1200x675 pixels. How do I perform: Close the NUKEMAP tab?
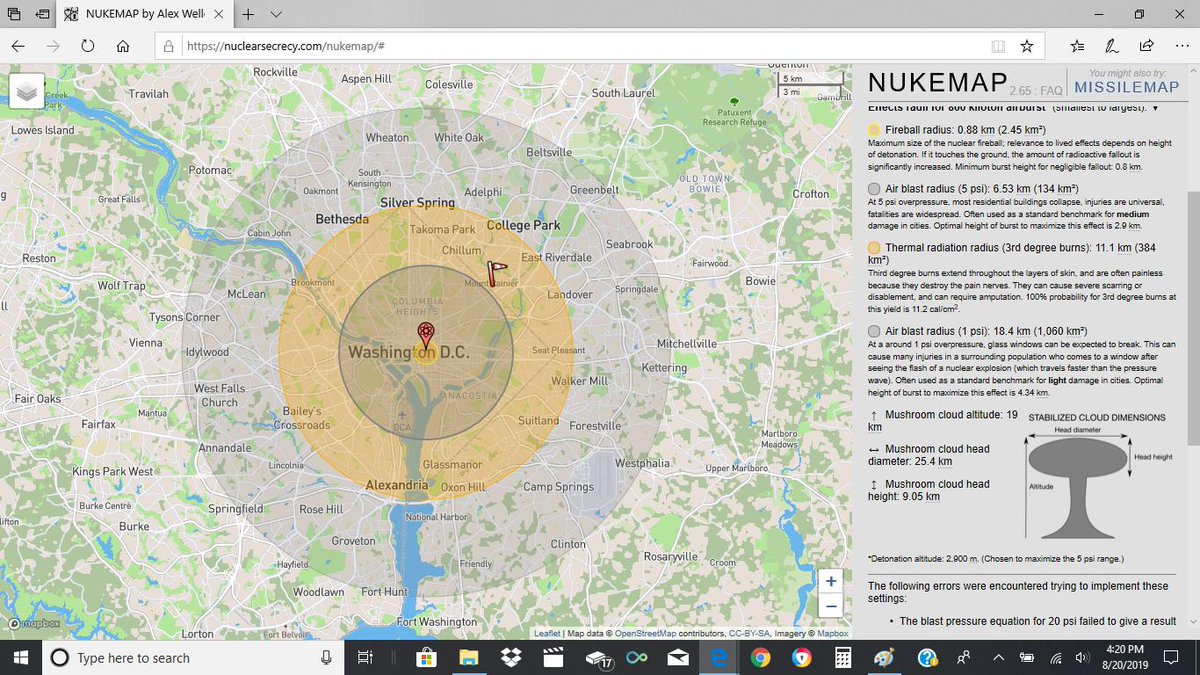(220, 15)
